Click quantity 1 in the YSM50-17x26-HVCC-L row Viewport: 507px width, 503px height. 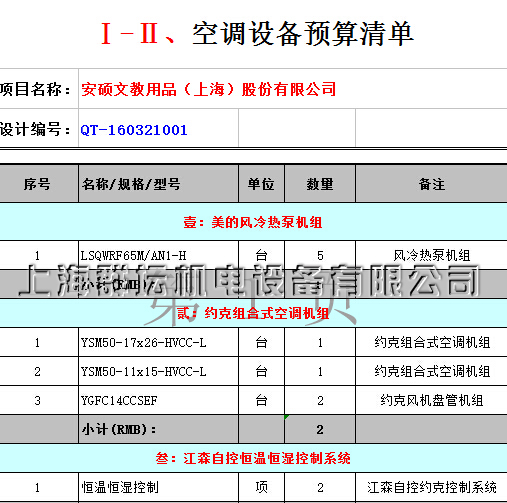click(x=320, y=342)
